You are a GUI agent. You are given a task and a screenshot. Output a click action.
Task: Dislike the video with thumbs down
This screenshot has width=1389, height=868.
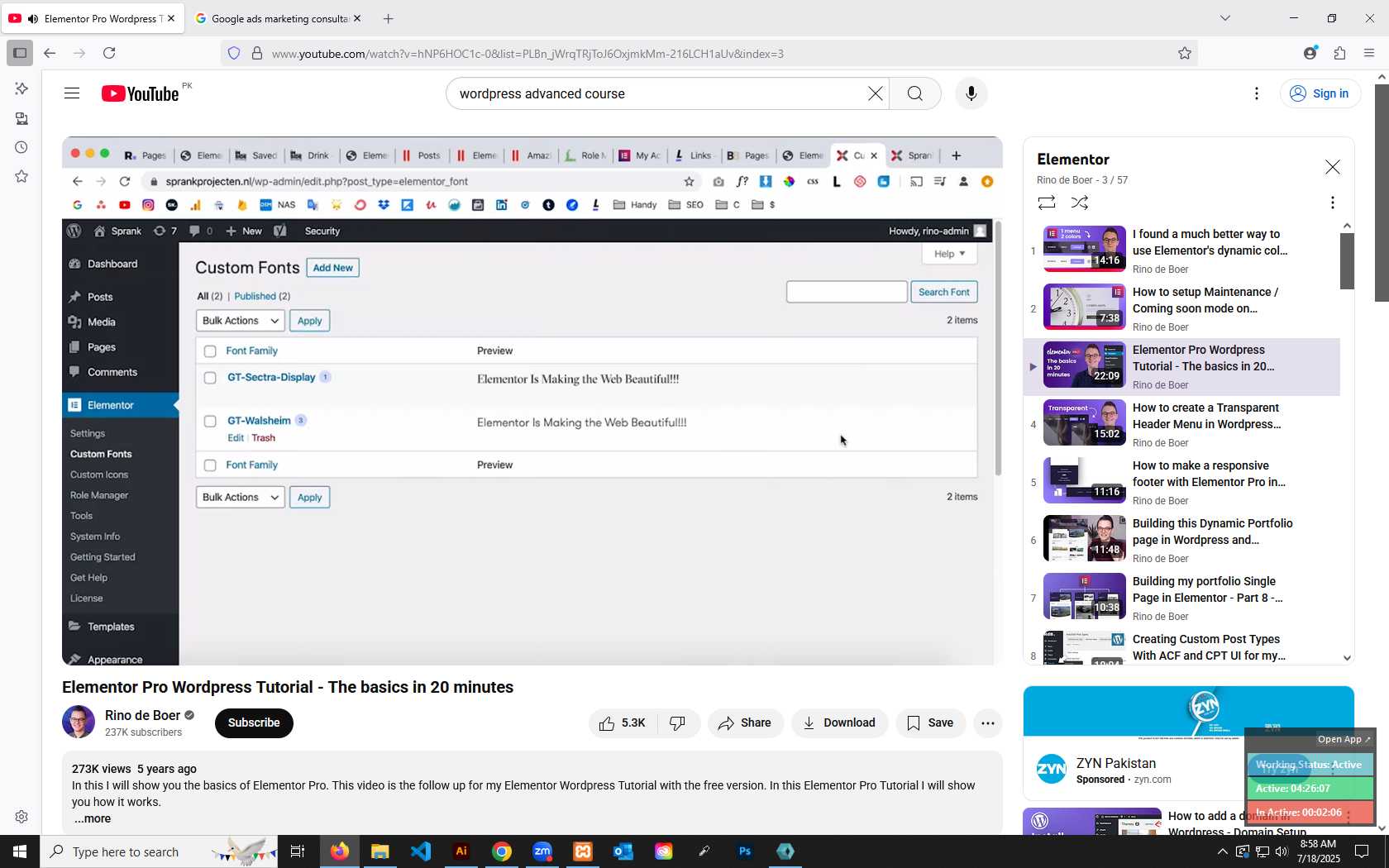[x=678, y=723]
